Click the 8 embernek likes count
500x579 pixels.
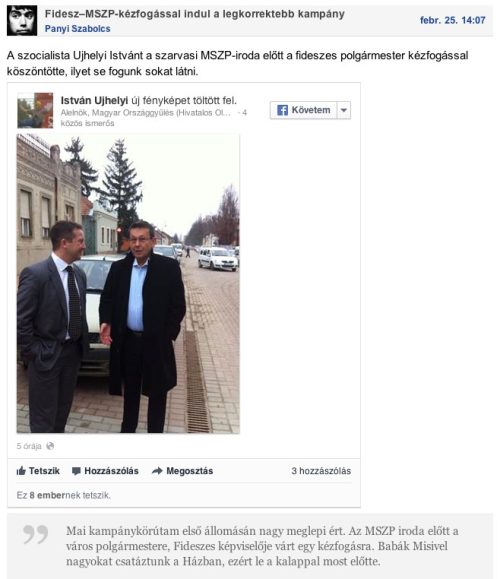[x=55, y=495]
